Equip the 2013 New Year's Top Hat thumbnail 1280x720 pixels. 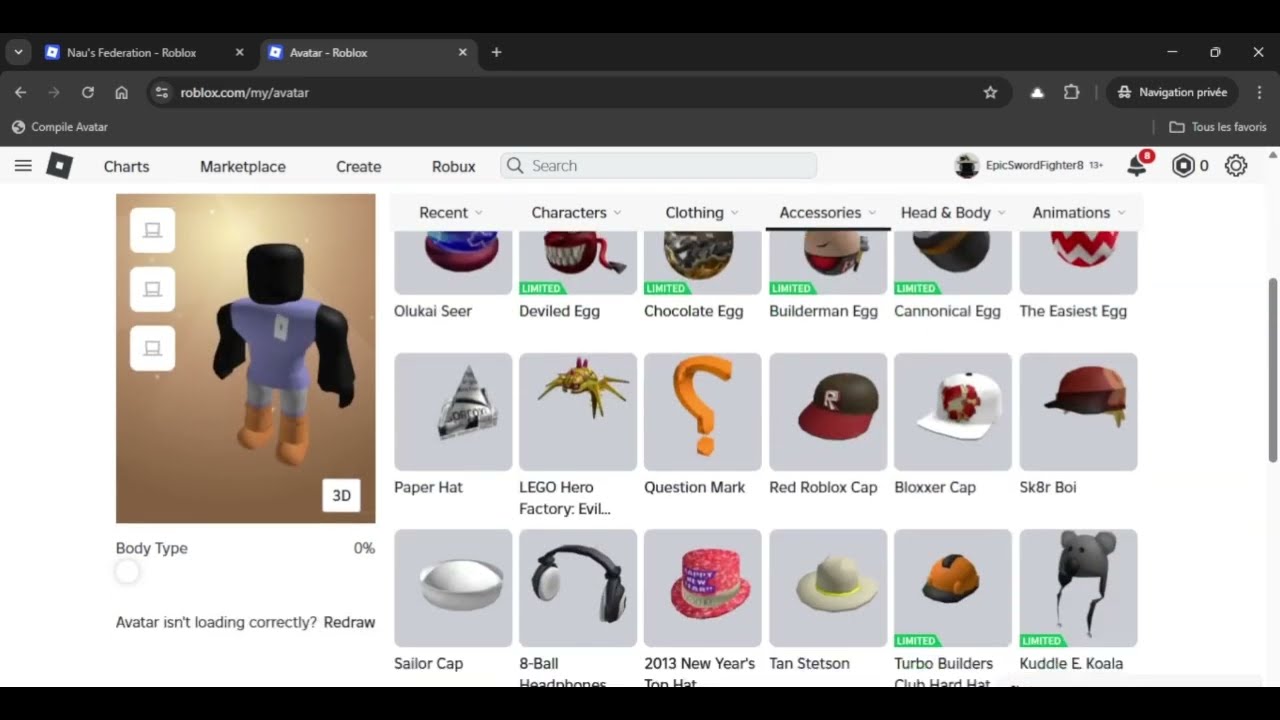coord(703,588)
